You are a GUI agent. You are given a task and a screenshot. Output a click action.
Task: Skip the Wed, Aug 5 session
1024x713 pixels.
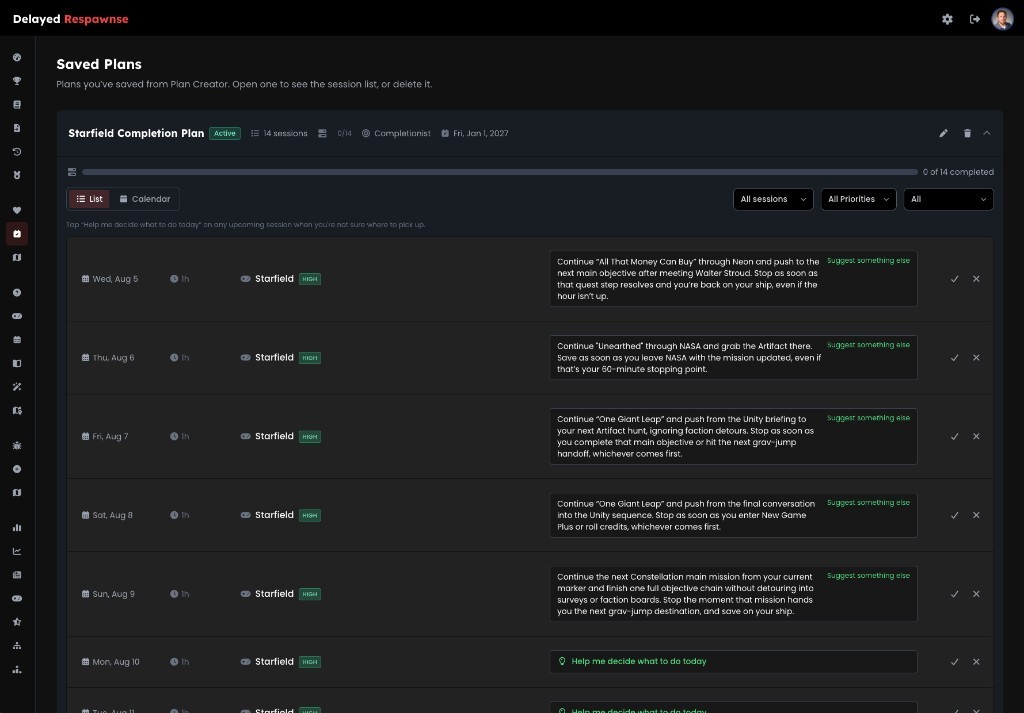click(x=976, y=279)
